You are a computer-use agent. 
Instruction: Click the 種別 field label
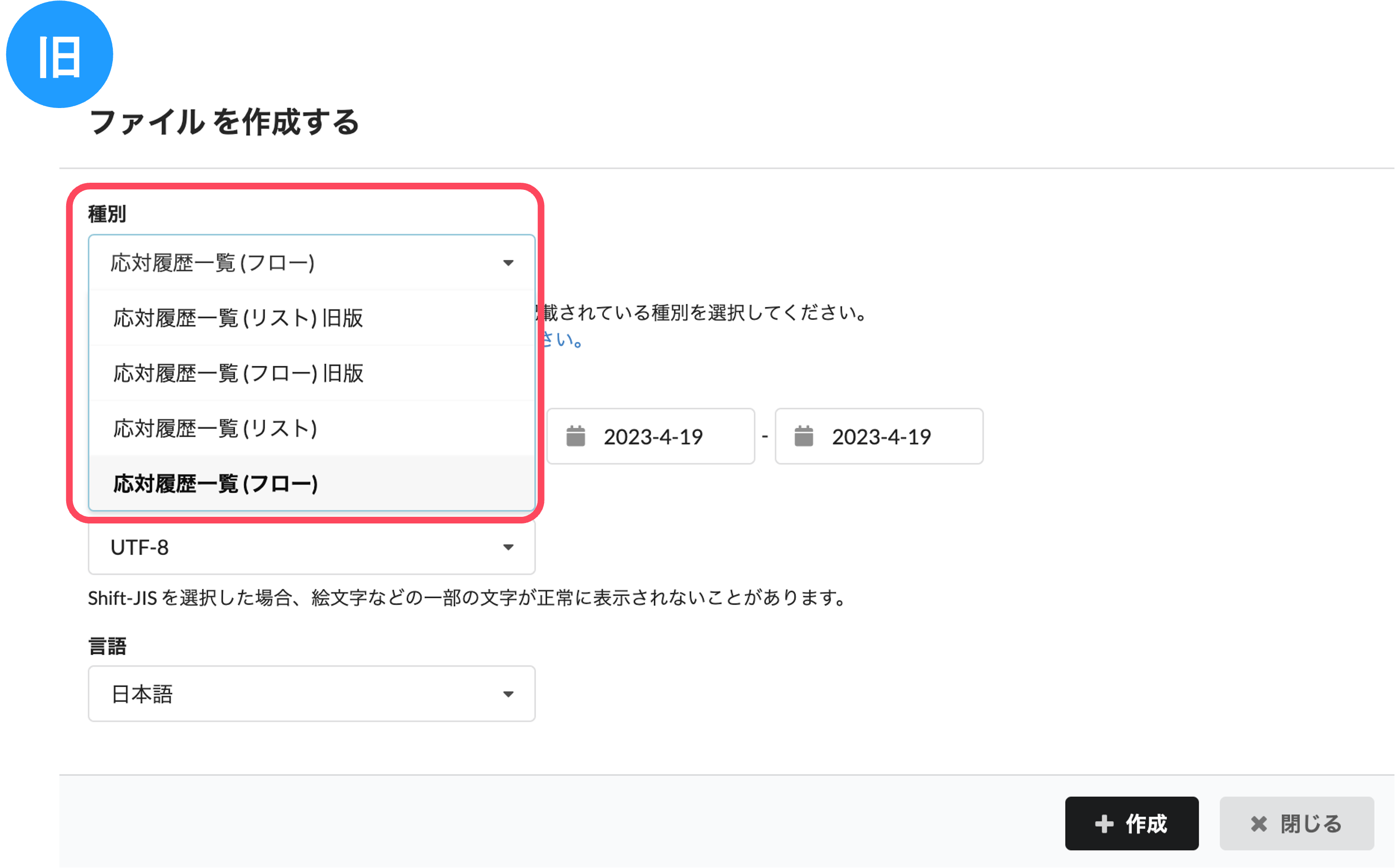click(107, 214)
